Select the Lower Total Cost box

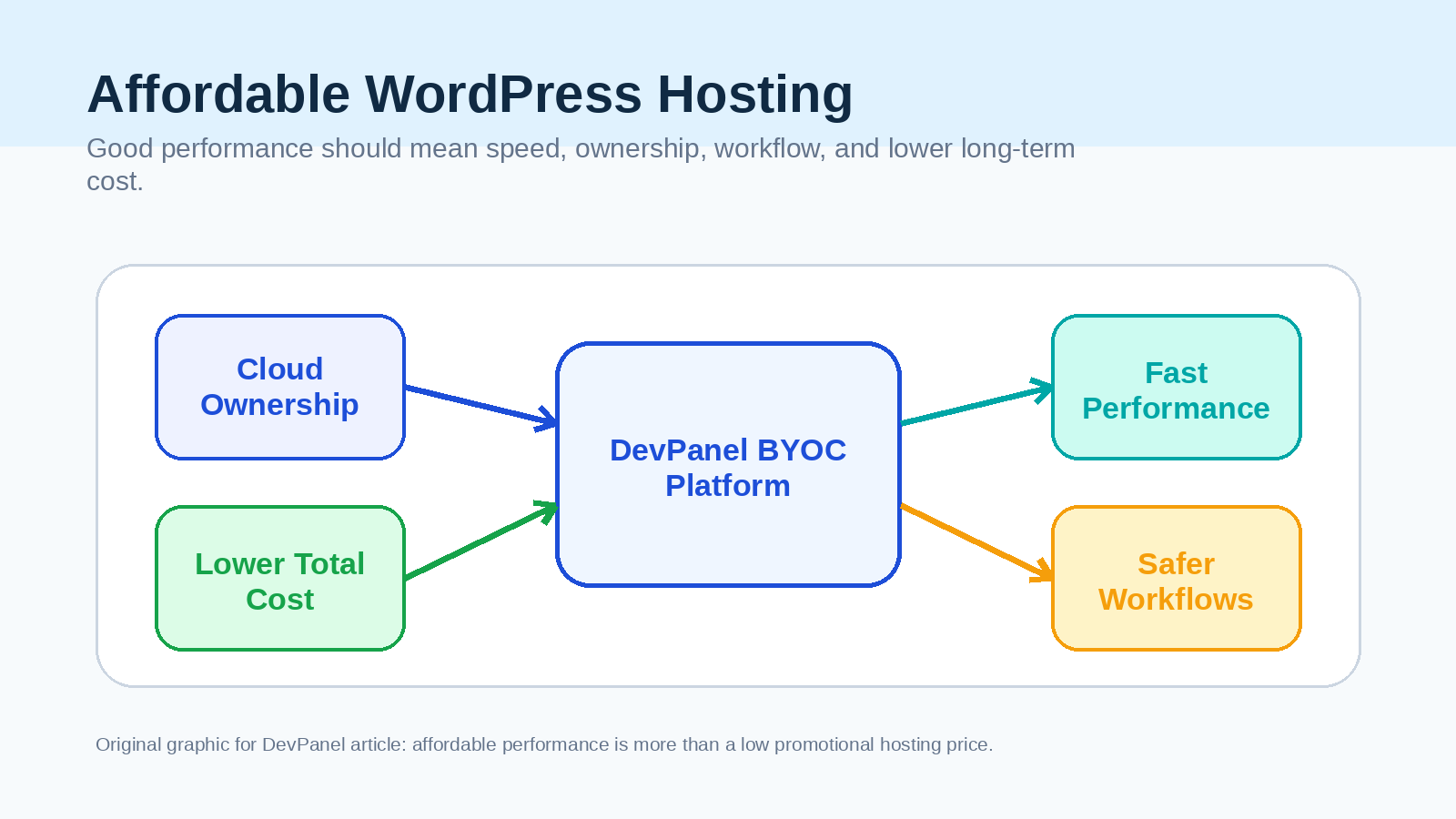click(x=280, y=578)
